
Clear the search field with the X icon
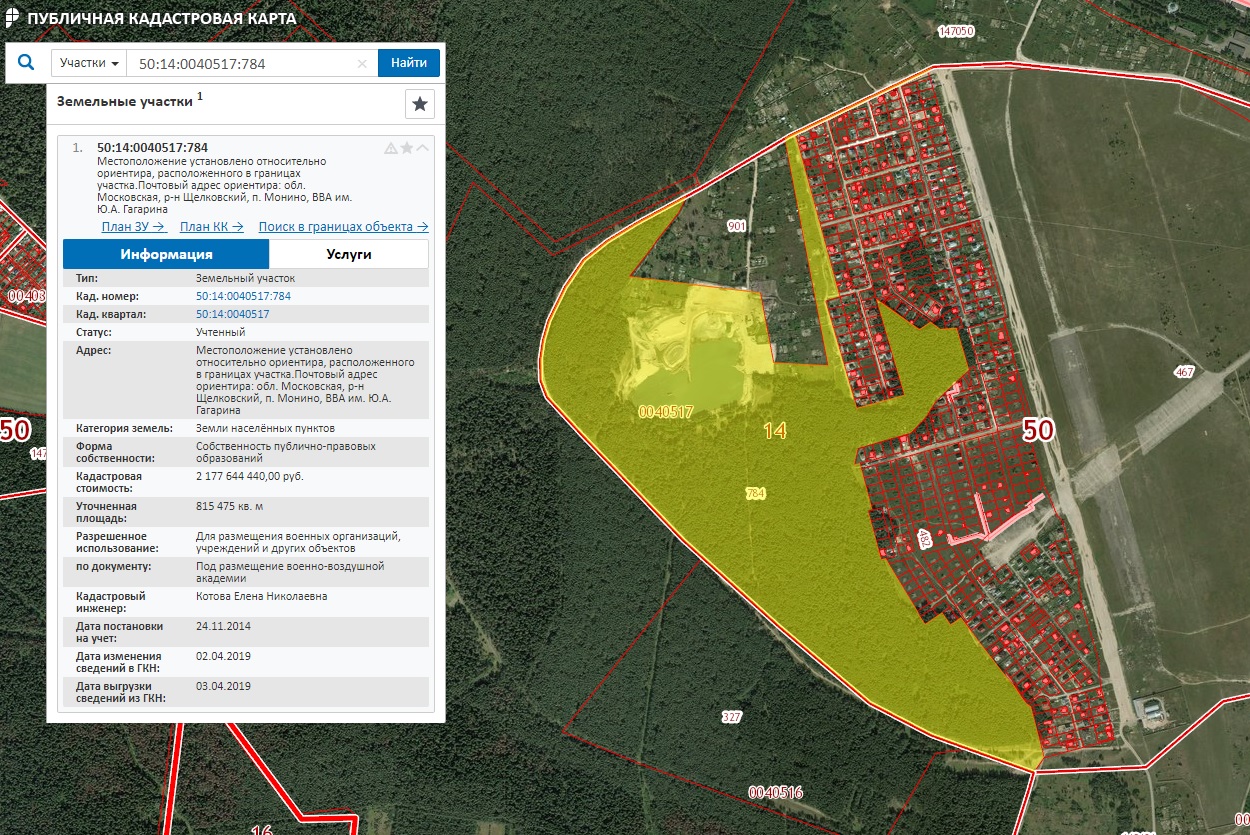point(362,64)
